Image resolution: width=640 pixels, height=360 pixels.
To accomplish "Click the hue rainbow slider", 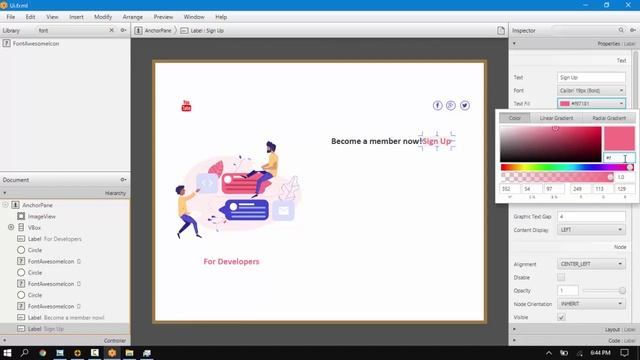I will point(567,167).
